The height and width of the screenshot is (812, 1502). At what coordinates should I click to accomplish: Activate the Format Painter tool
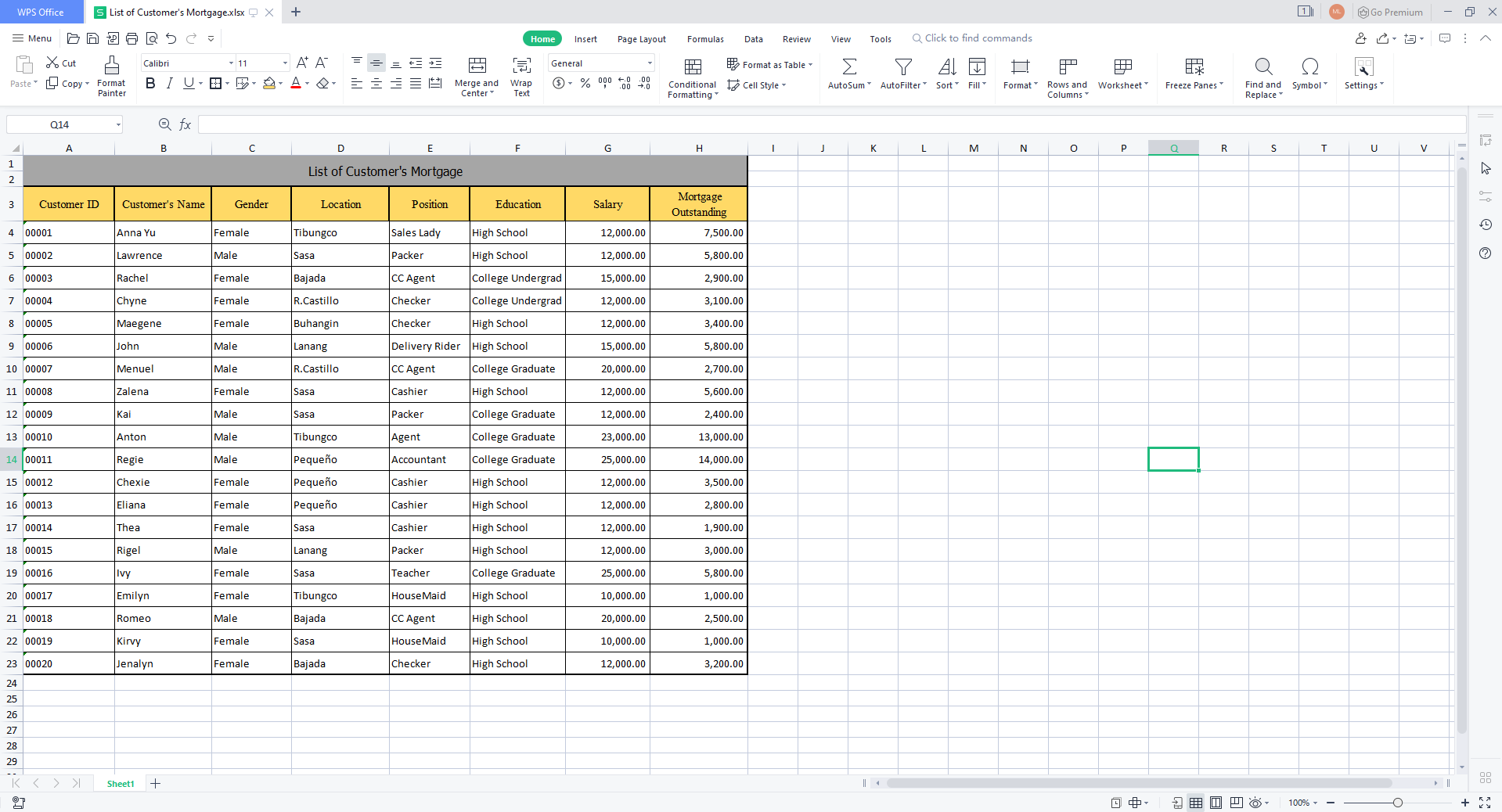[x=112, y=76]
